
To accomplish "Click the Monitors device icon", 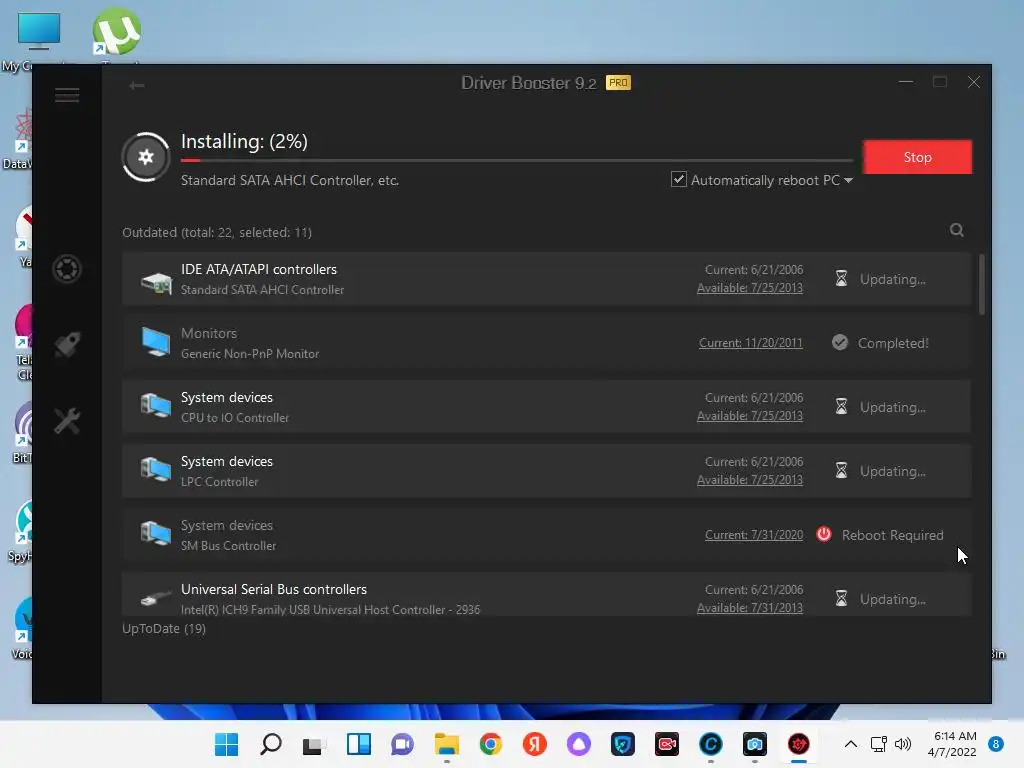I will click(x=156, y=342).
